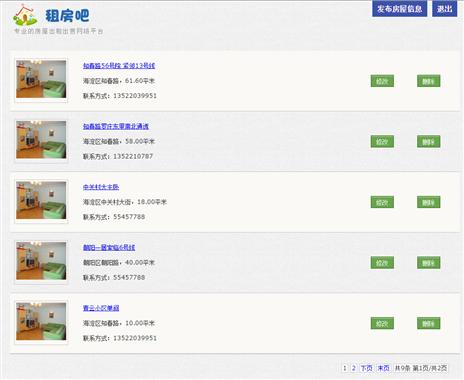Click the text 朝阳区朝阳路, 40.00平米

(119, 263)
